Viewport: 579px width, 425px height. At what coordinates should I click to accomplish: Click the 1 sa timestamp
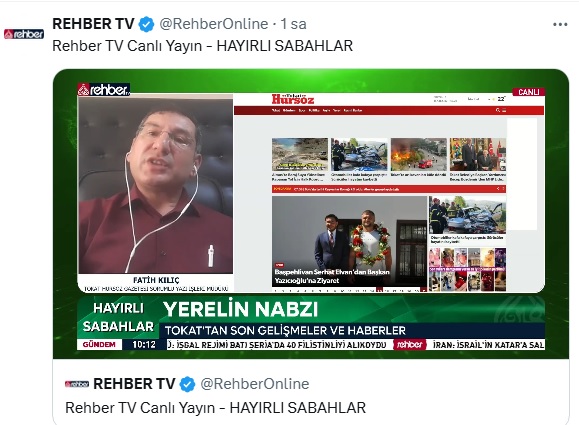[x=294, y=24]
